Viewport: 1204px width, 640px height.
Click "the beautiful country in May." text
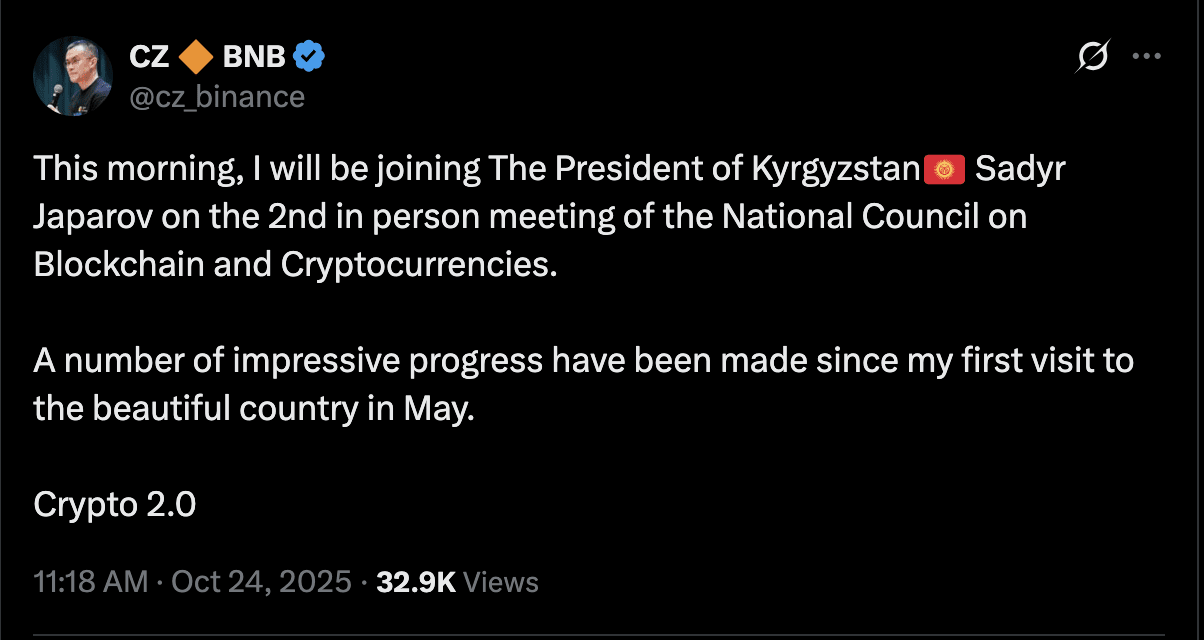coord(251,408)
